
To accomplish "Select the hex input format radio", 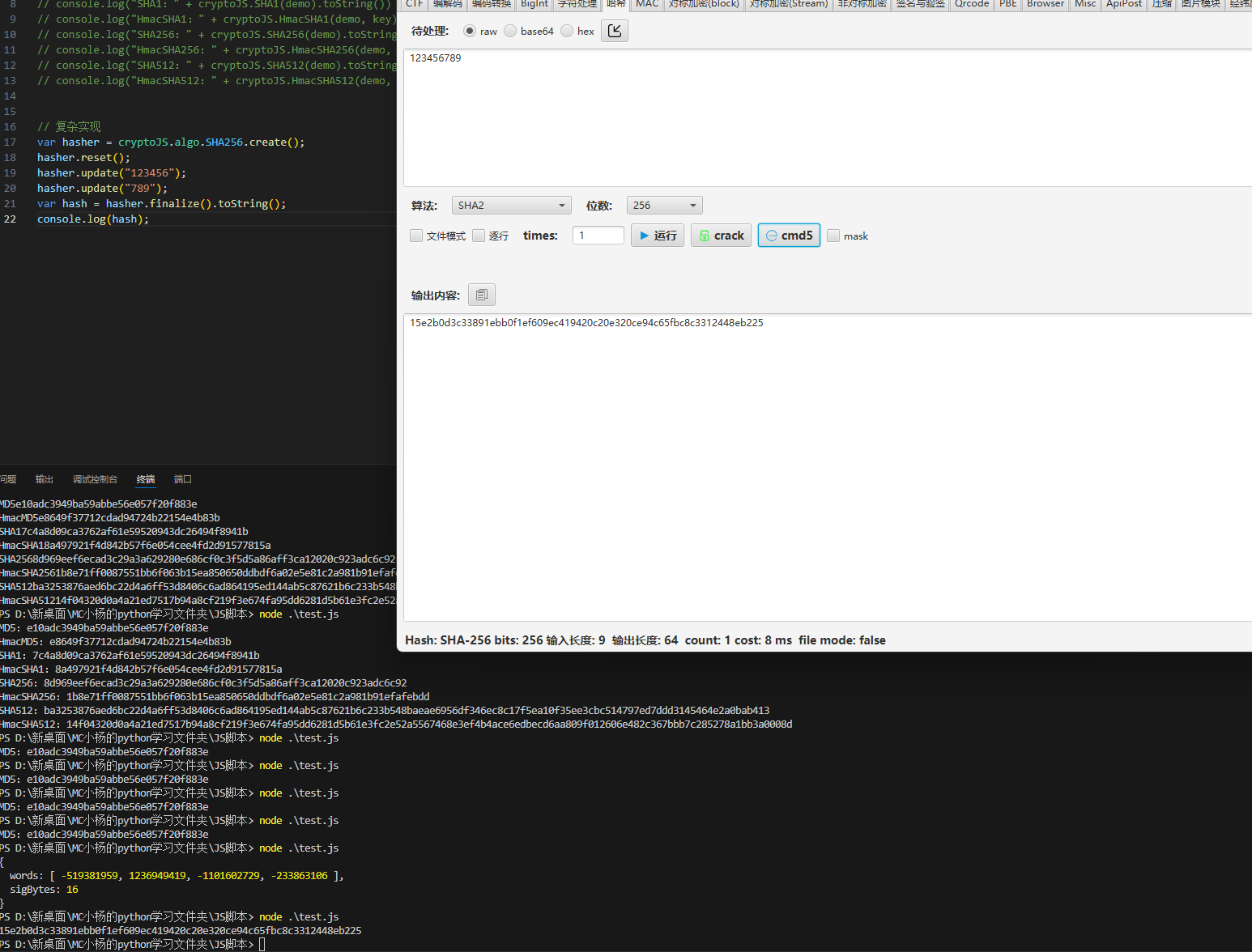I will 567,31.
